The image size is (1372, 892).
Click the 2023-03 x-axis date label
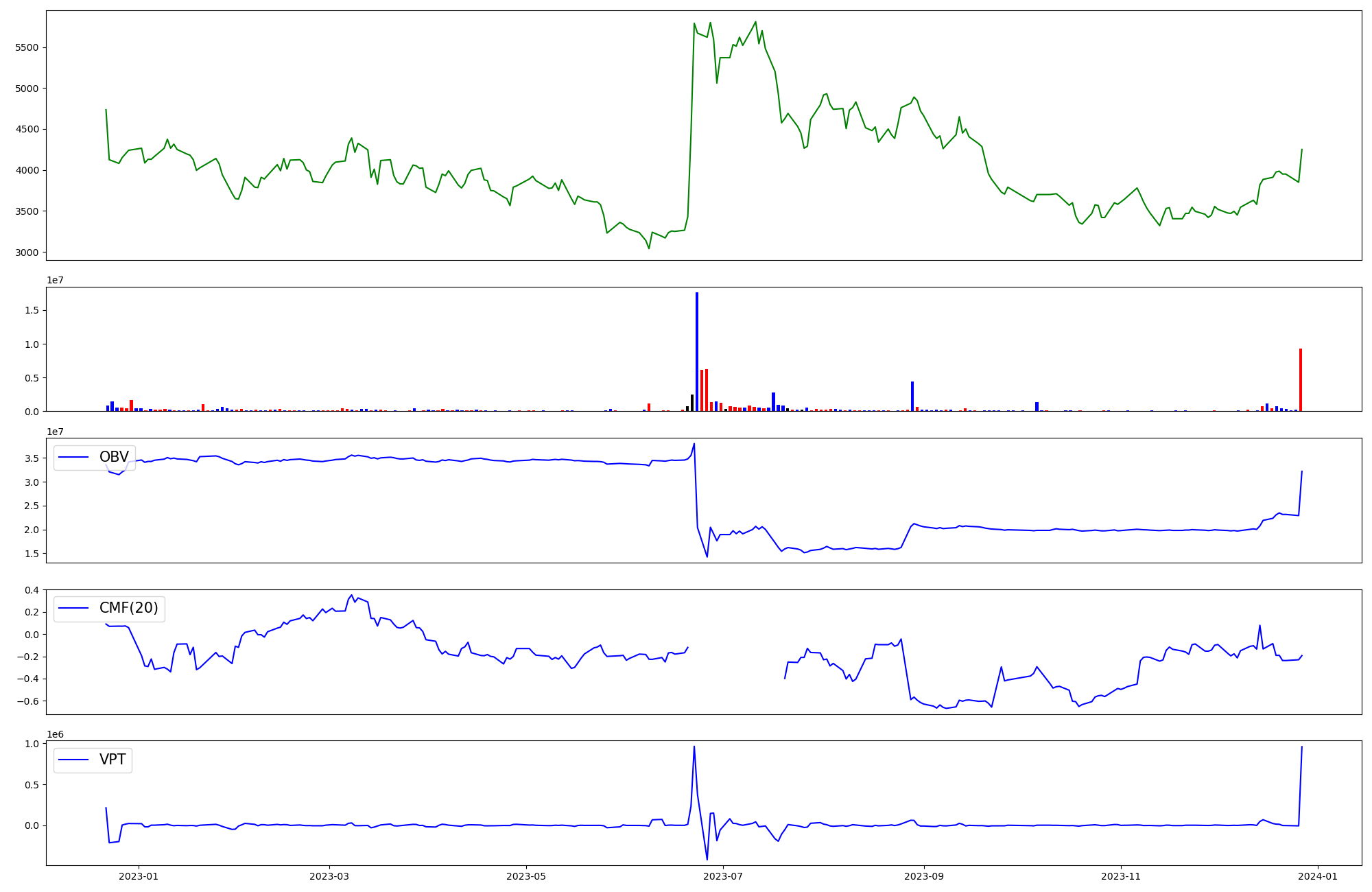coord(329,876)
